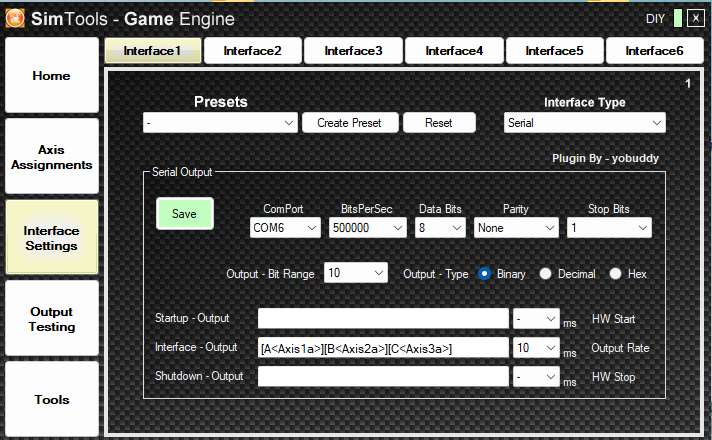Open the Presets dropdown
This screenshot has height=440, width=712.
(220, 123)
